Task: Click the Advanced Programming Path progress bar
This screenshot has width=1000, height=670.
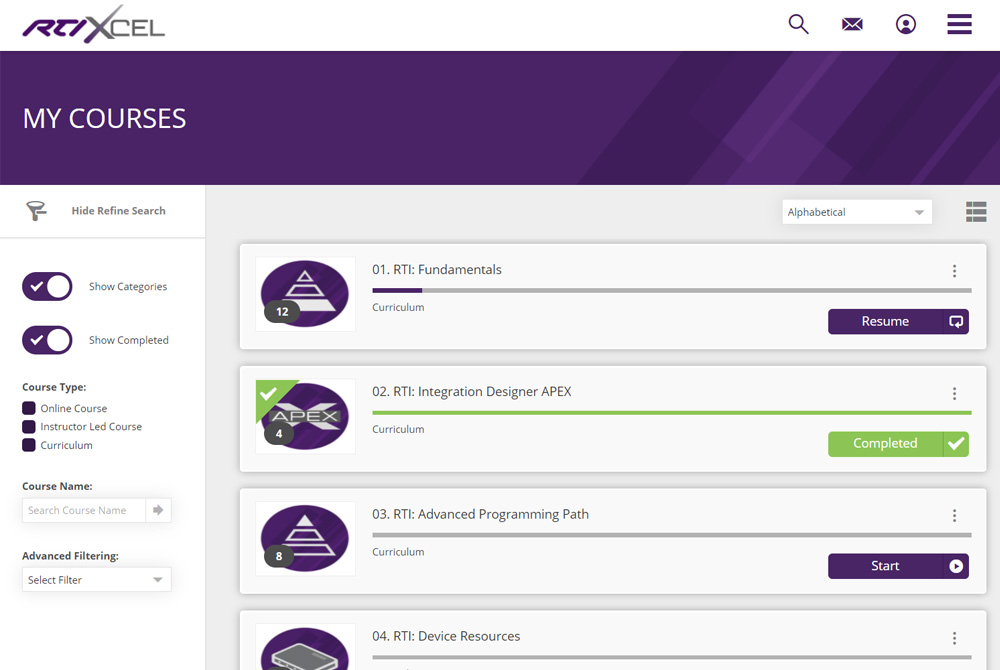Action: point(672,535)
